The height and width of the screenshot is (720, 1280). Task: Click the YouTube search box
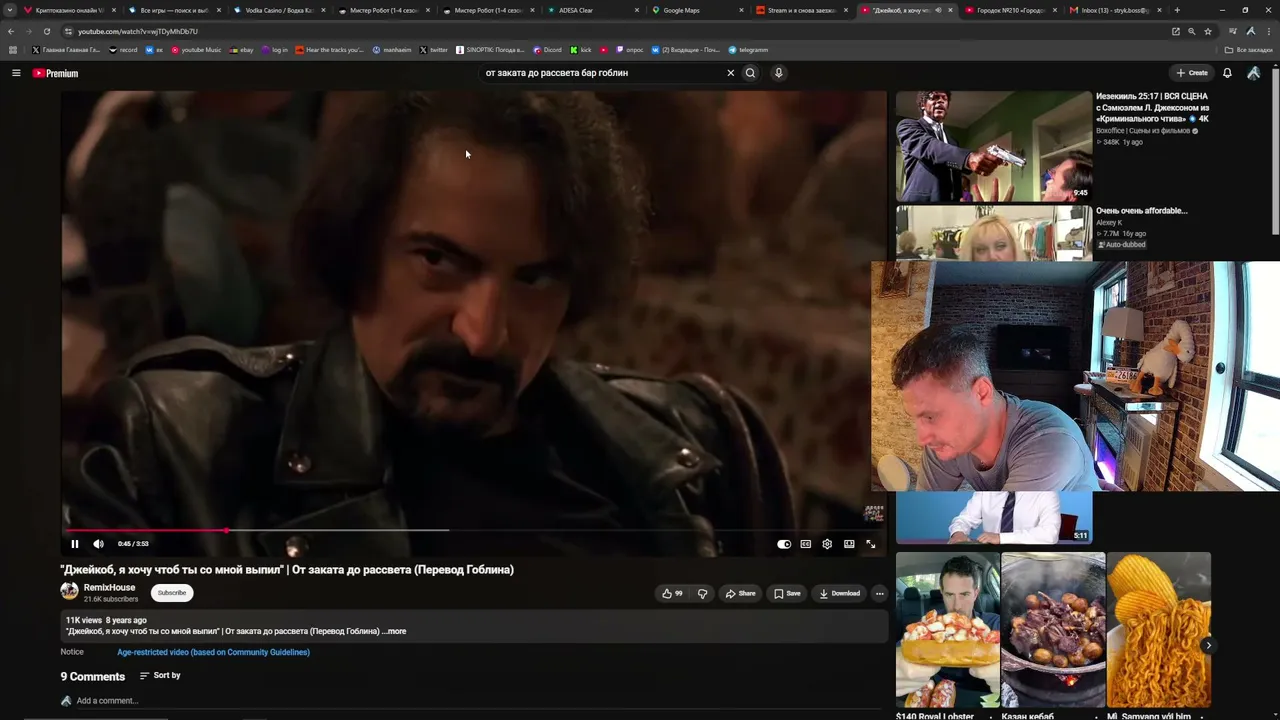(600, 73)
